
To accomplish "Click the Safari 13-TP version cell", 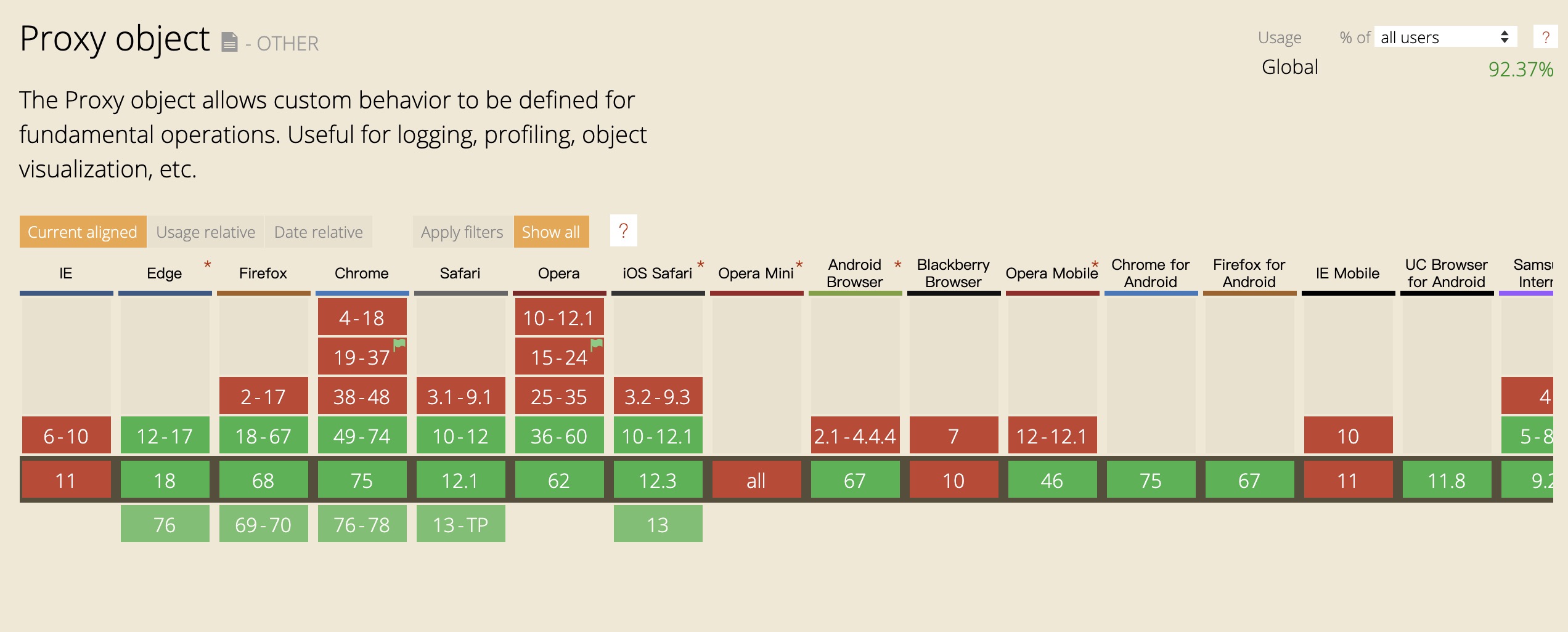I will click(460, 525).
